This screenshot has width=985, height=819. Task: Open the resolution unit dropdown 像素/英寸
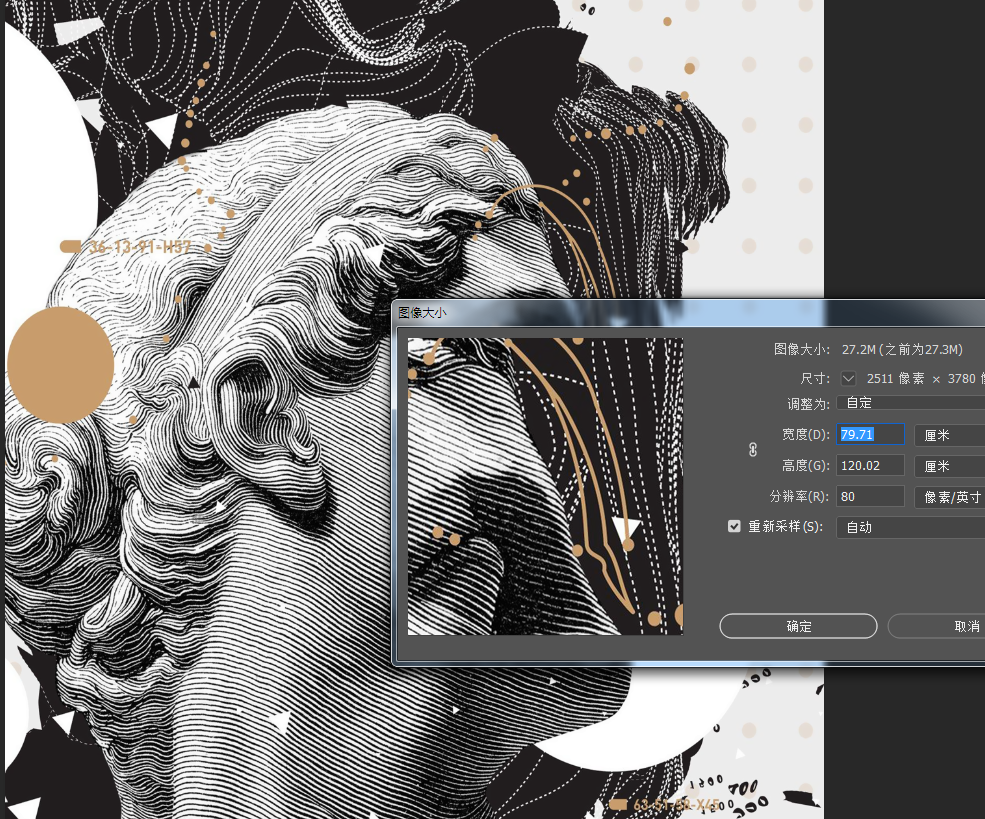[950, 497]
